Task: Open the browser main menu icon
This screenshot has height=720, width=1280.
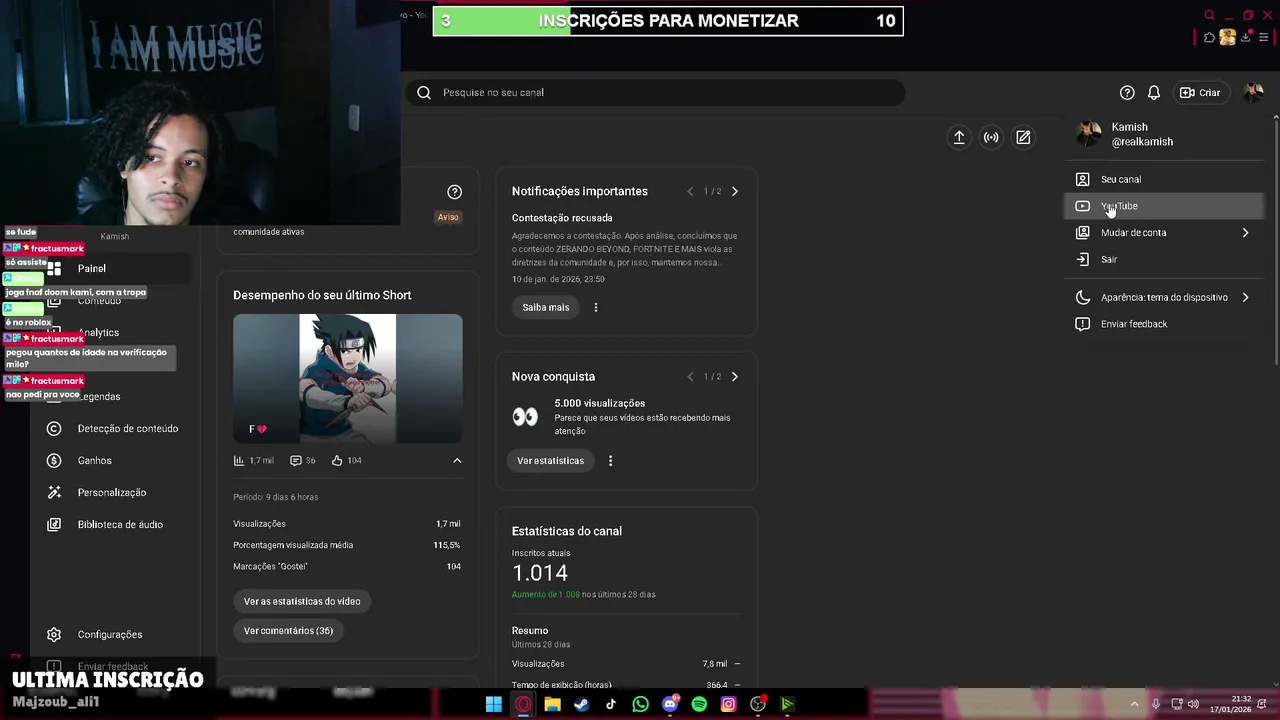Action: click(x=1264, y=38)
